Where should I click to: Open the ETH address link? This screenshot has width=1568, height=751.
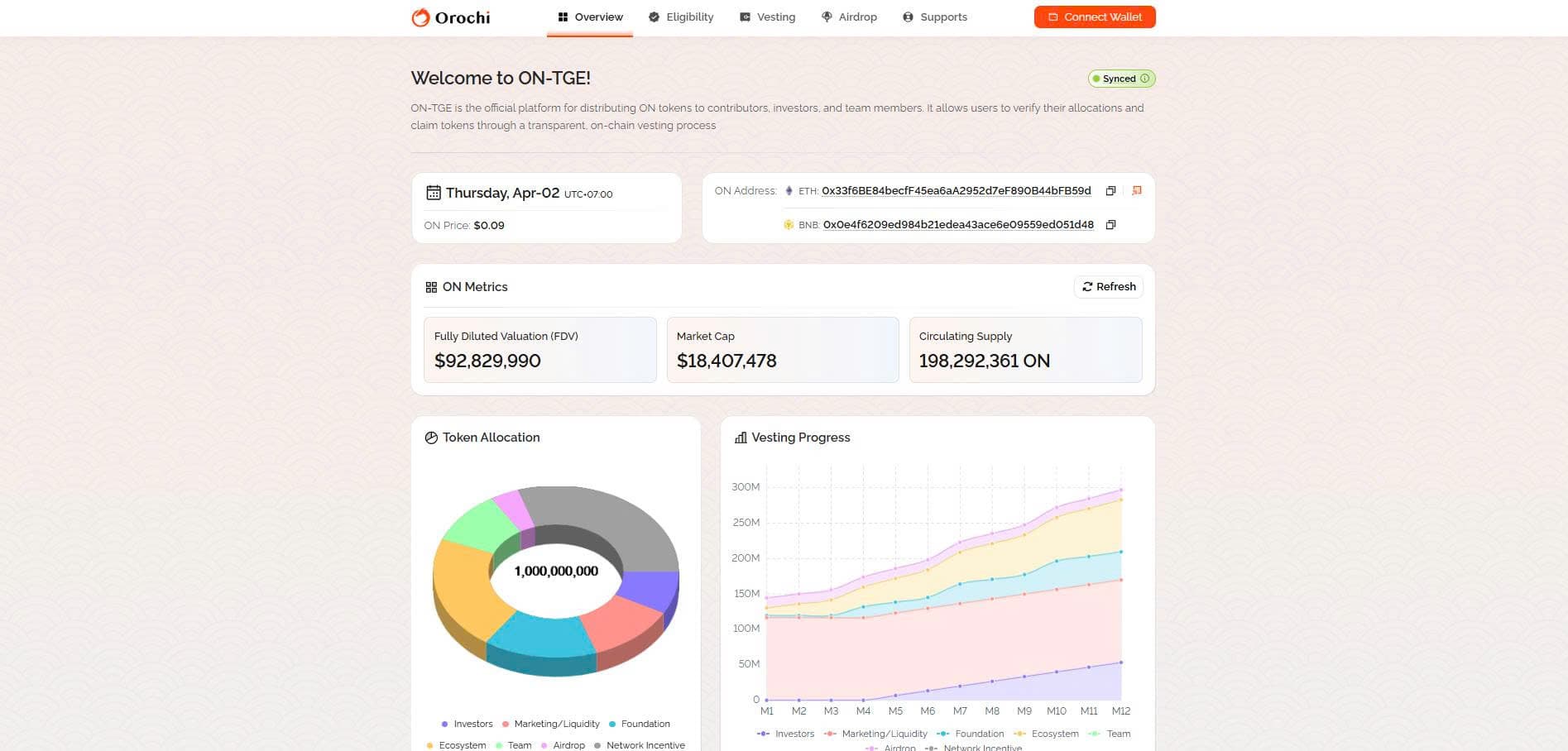[957, 191]
